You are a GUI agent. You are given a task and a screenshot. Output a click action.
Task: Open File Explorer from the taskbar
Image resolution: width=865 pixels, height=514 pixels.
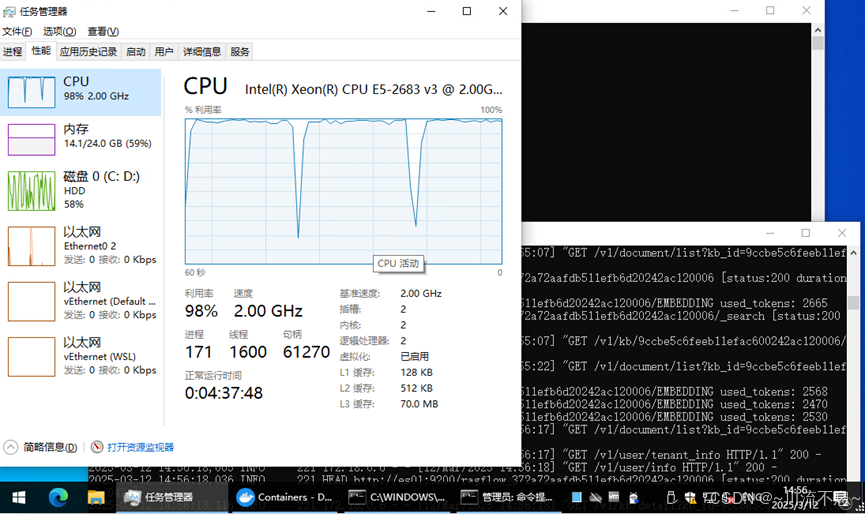(x=96, y=497)
